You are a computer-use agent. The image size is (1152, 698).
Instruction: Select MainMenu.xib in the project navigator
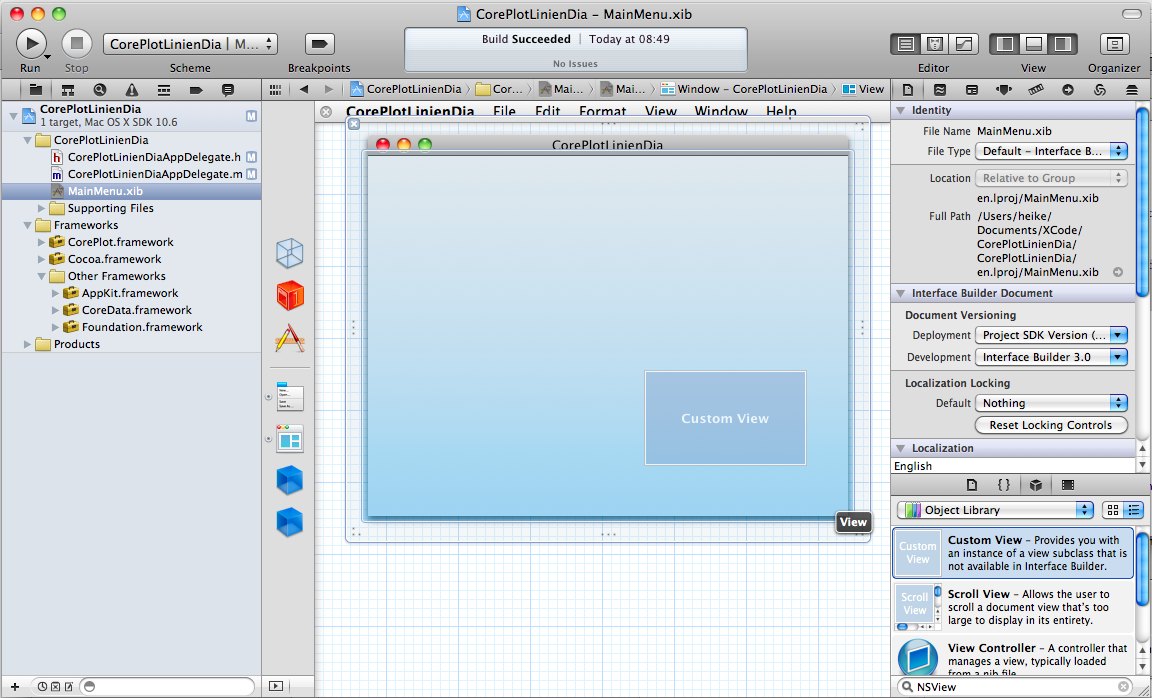click(x=104, y=191)
